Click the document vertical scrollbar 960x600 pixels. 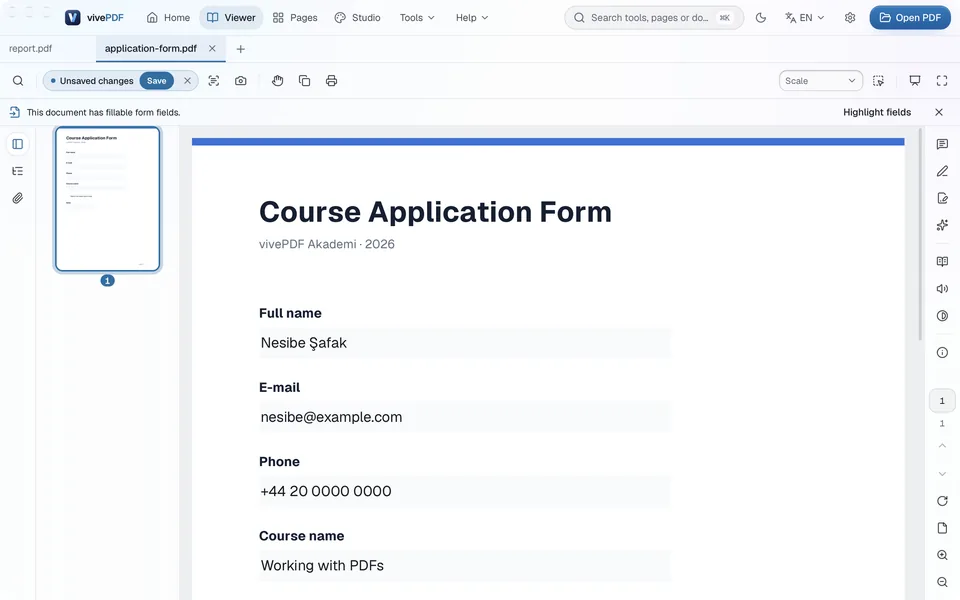(920, 234)
